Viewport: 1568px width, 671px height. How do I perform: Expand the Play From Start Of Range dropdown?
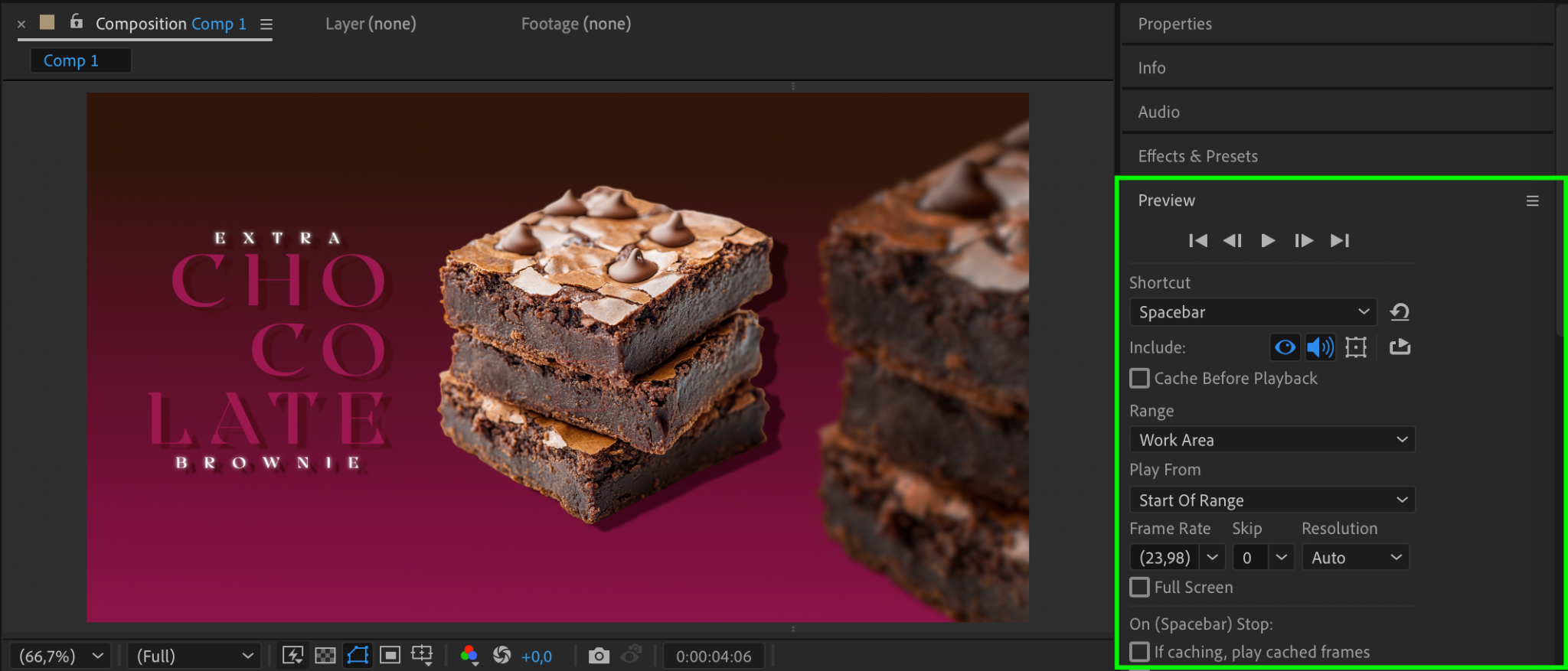(x=1272, y=500)
